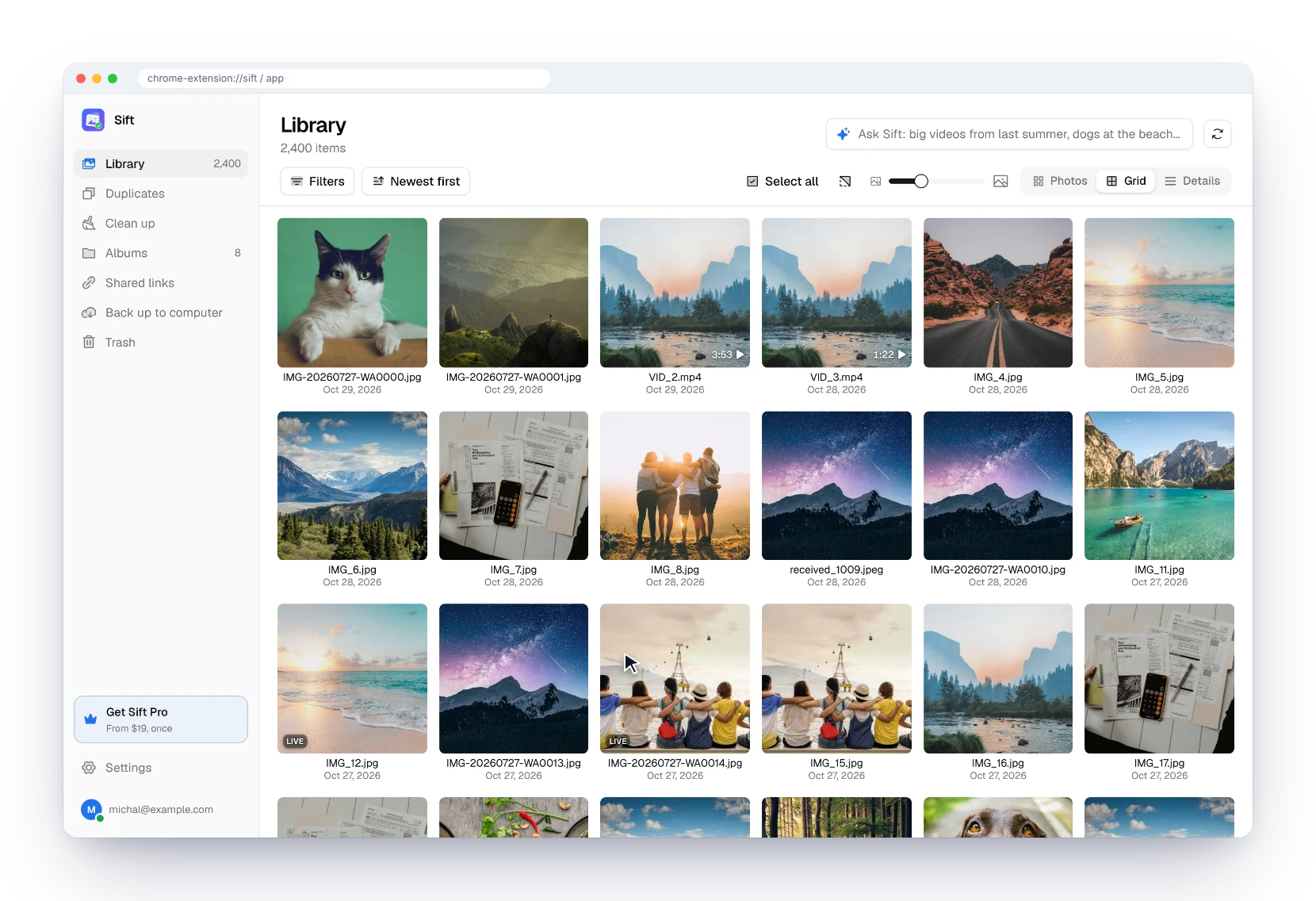
Task: Click the Get Sift Pro upgrade card
Action: click(161, 719)
